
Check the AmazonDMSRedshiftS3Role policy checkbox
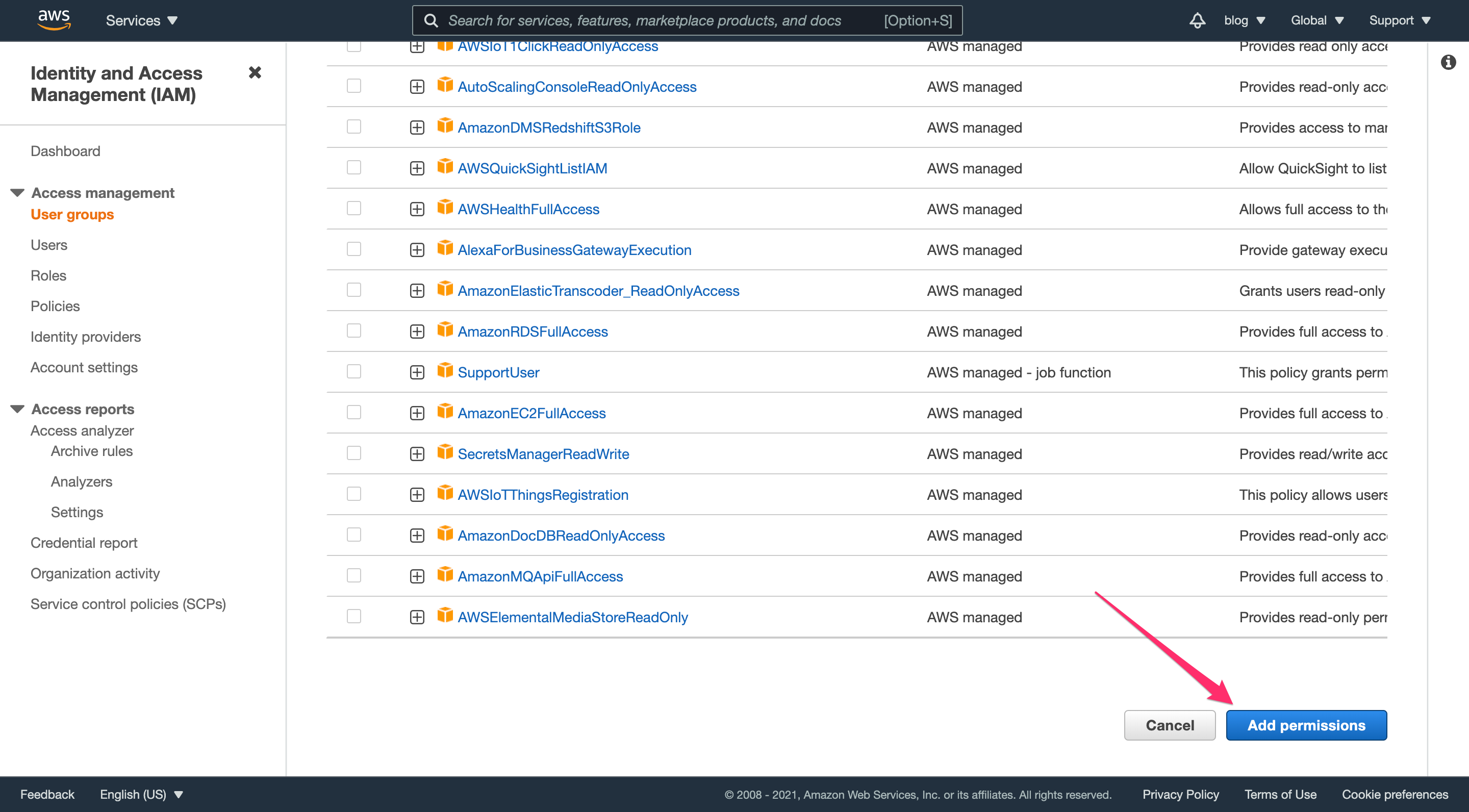pos(353,126)
